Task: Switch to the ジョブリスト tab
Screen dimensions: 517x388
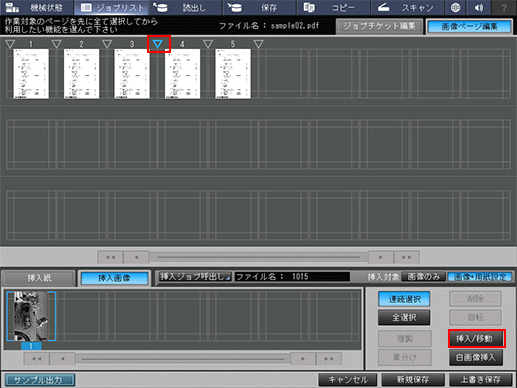Action: tap(111, 7)
